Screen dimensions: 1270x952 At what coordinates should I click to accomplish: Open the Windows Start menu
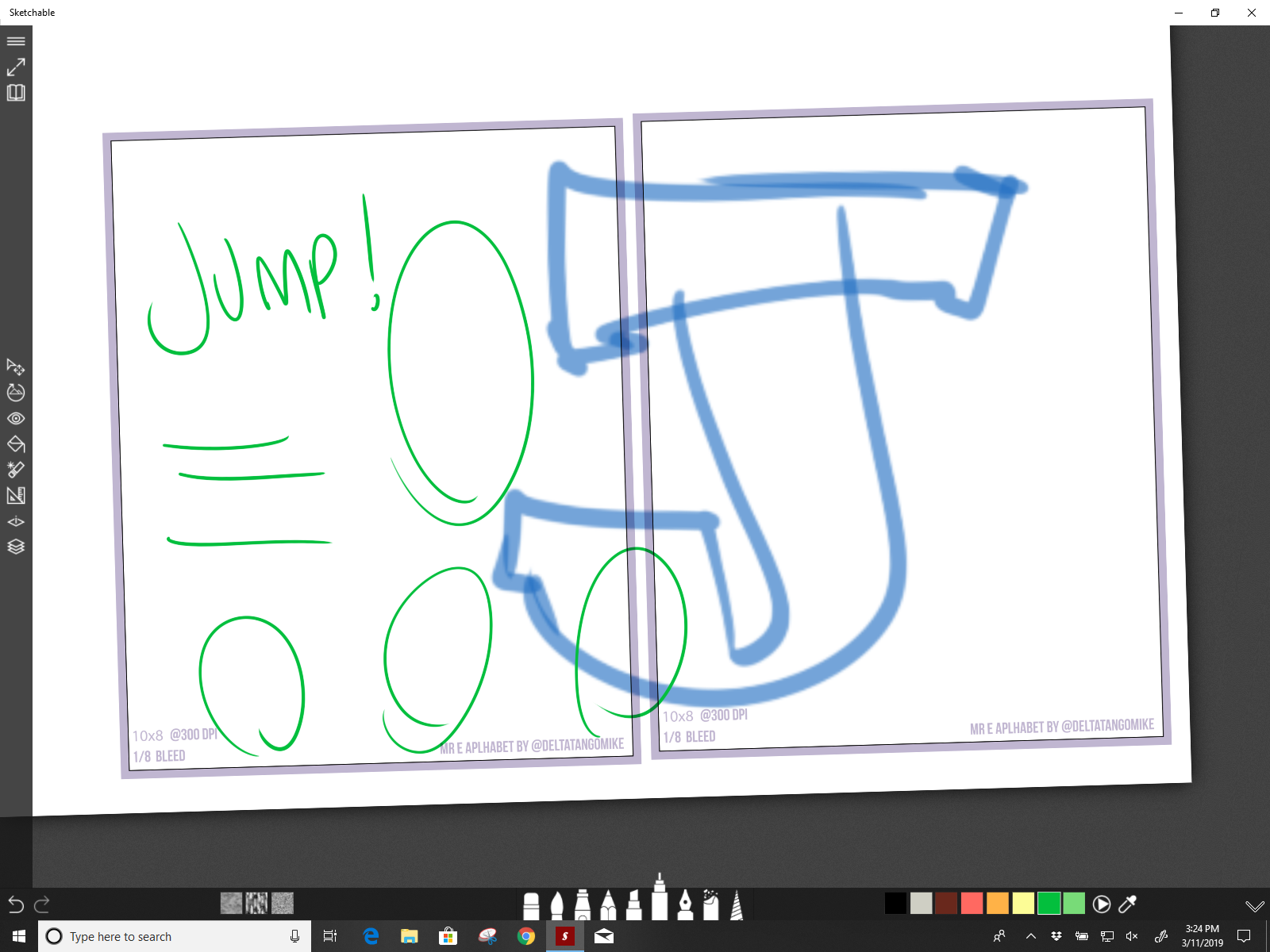19,936
